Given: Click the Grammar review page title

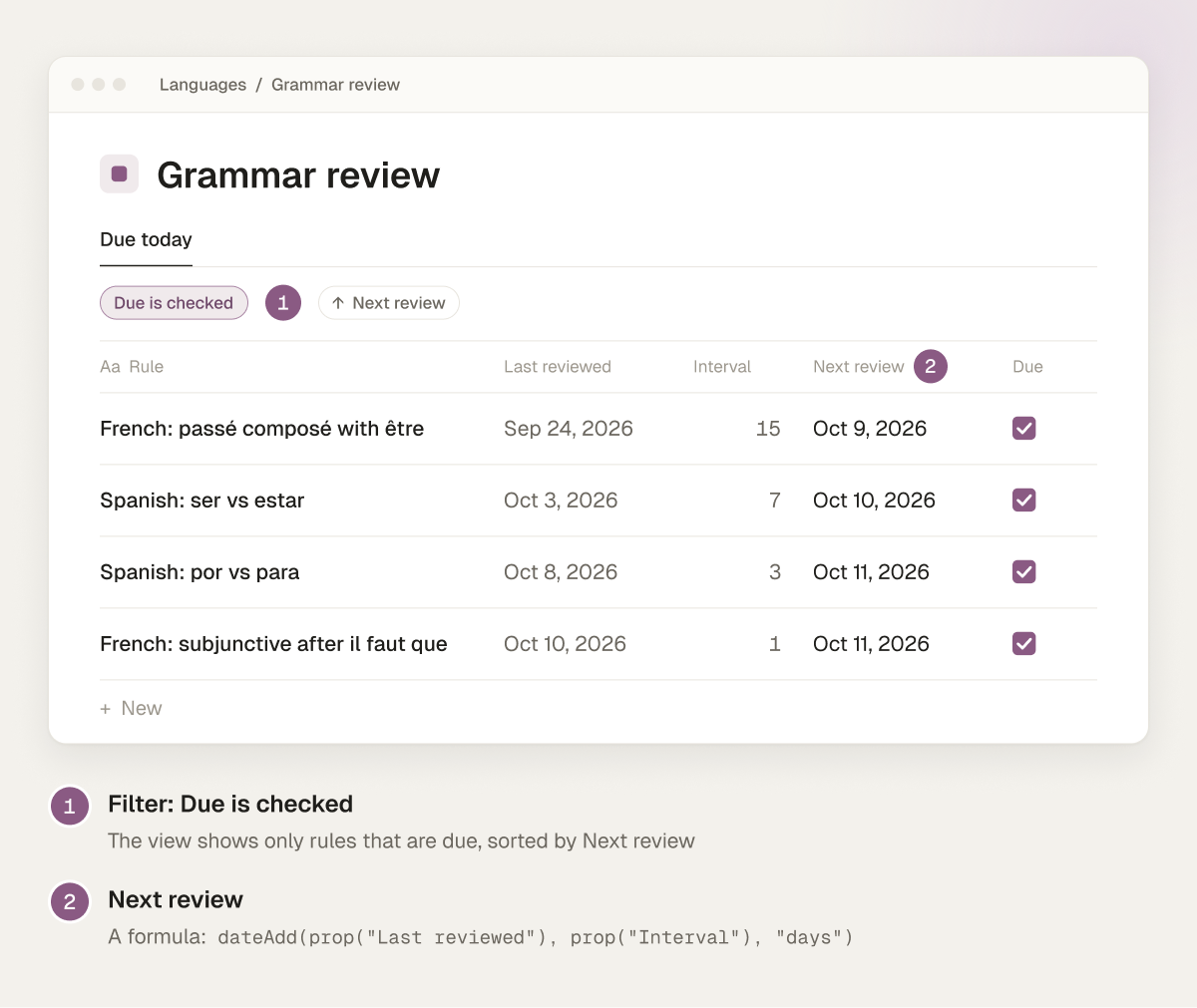Looking at the screenshot, I should tap(298, 174).
